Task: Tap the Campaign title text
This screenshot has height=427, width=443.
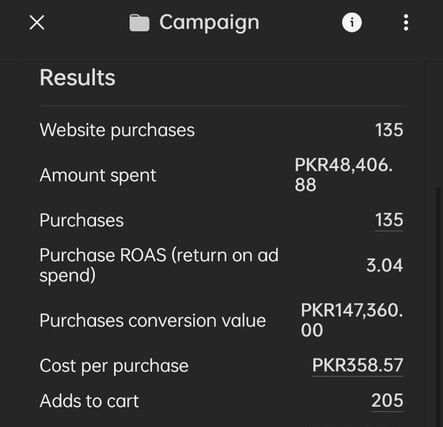Action: pos(209,23)
